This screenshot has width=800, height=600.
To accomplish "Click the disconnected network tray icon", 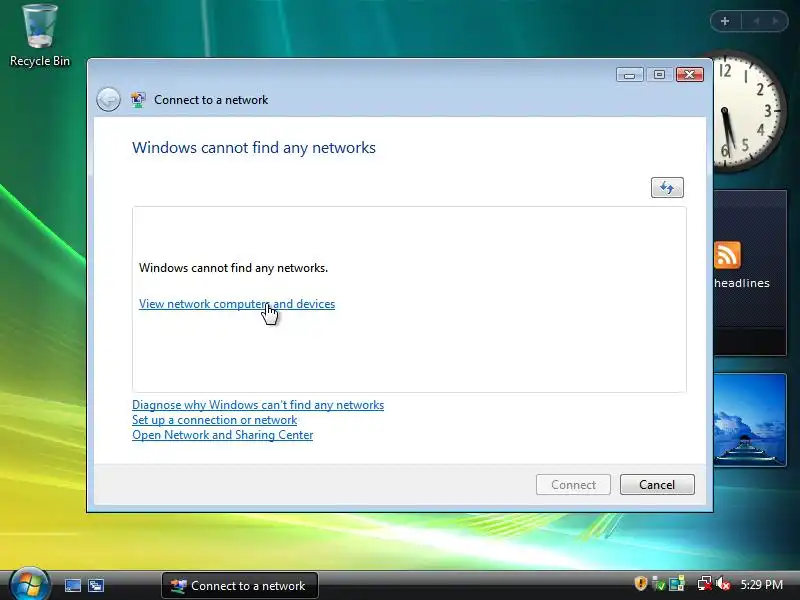I will click(x=705, y=583).
